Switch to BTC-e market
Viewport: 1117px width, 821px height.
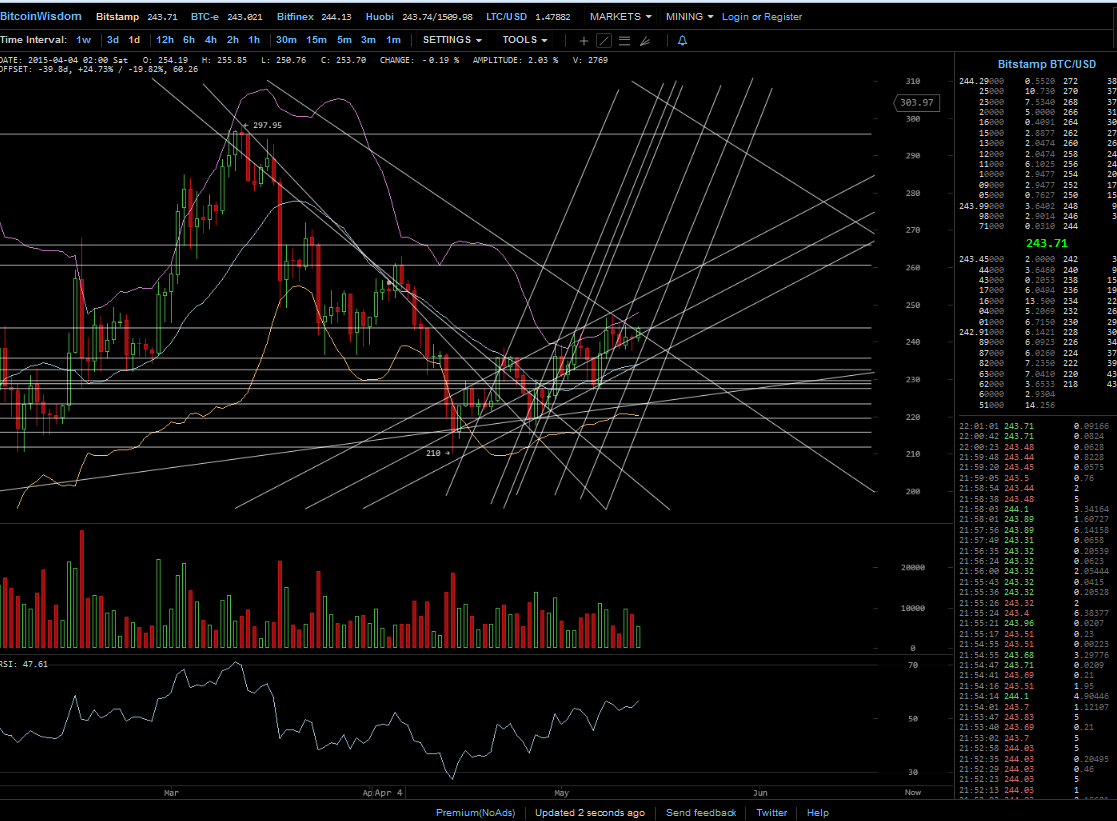[204, 16]
